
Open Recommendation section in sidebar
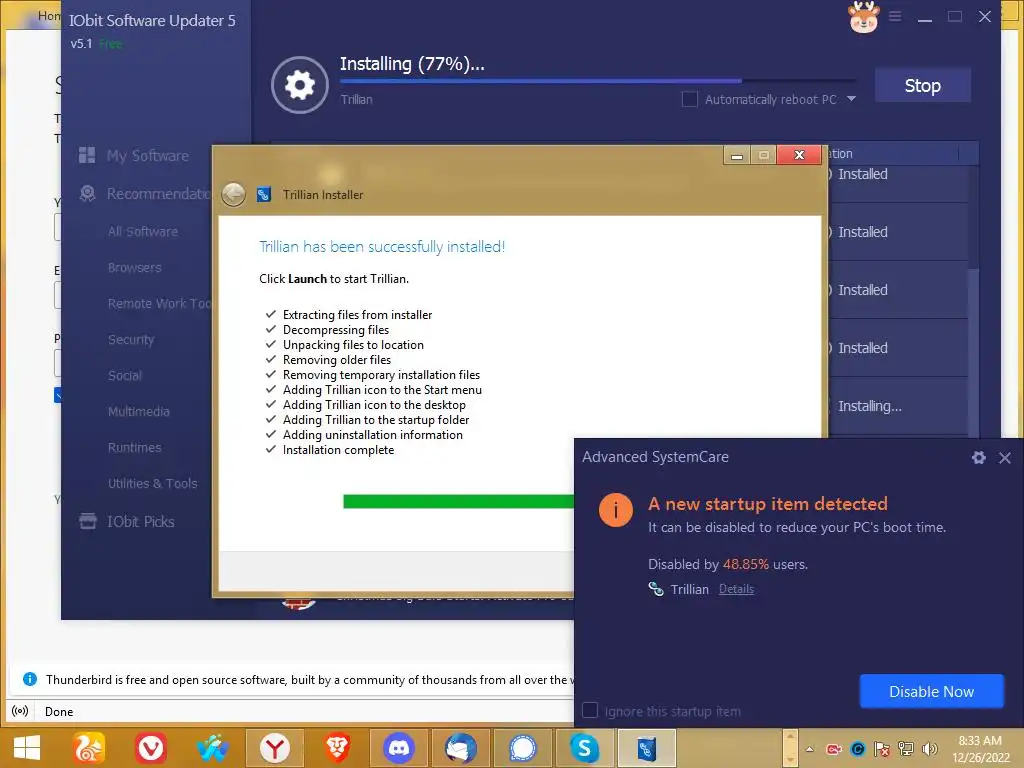159,194
